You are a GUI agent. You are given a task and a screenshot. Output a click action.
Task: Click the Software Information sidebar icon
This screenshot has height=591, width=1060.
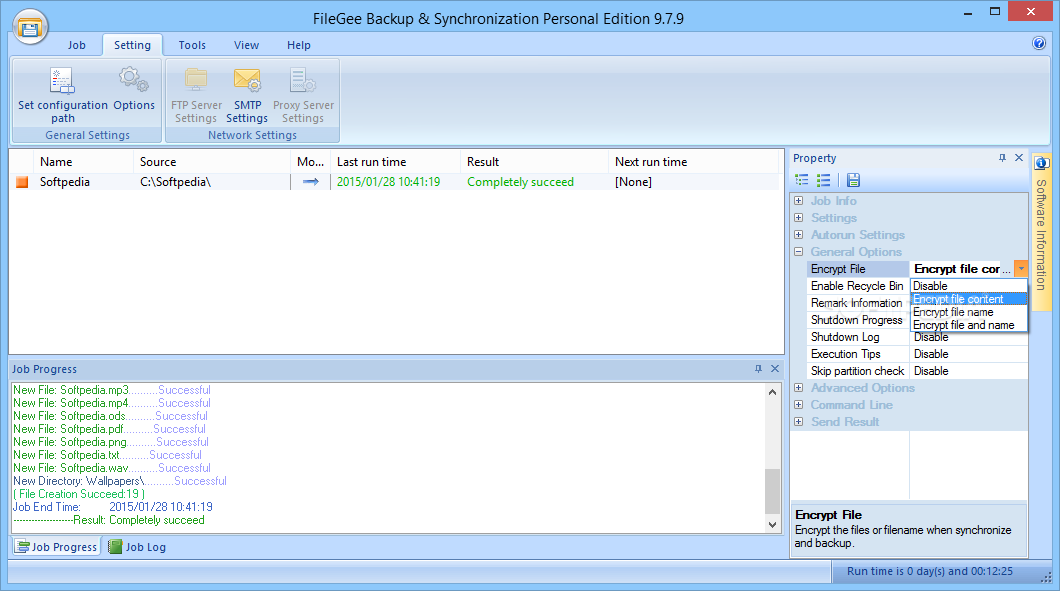[x=1041, y=164]
